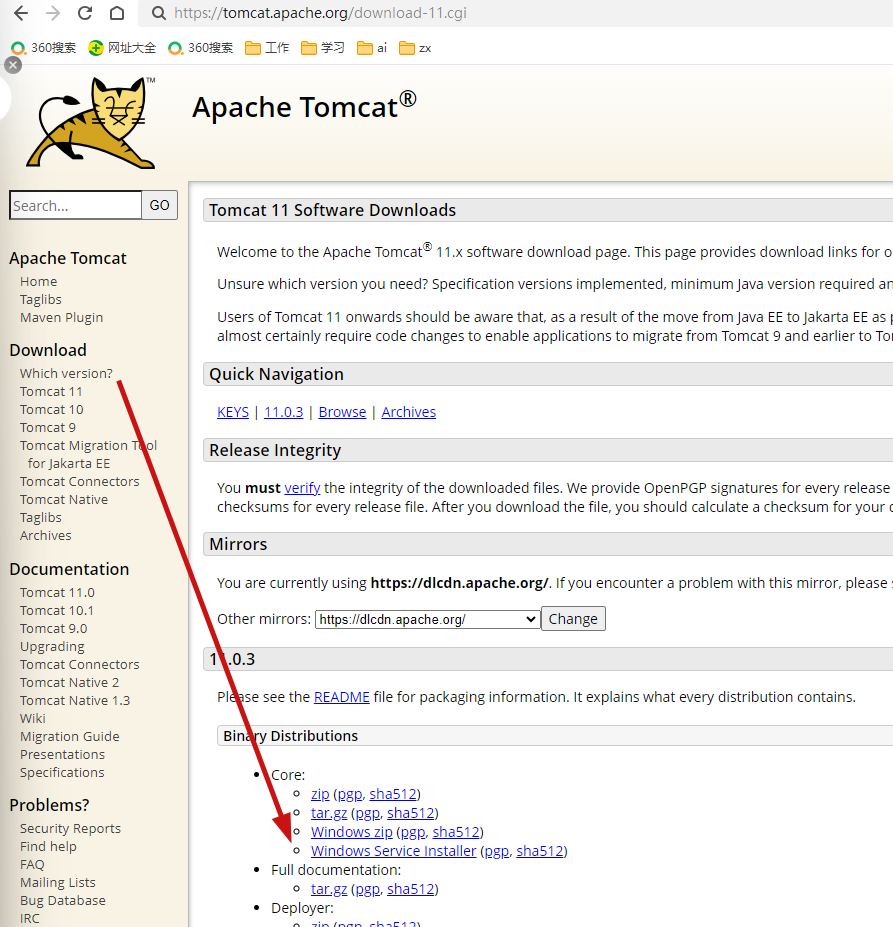This screenshot has width=893, height=927.
Task: Open the 工作 bookmark folder
Action: (267, 48)
